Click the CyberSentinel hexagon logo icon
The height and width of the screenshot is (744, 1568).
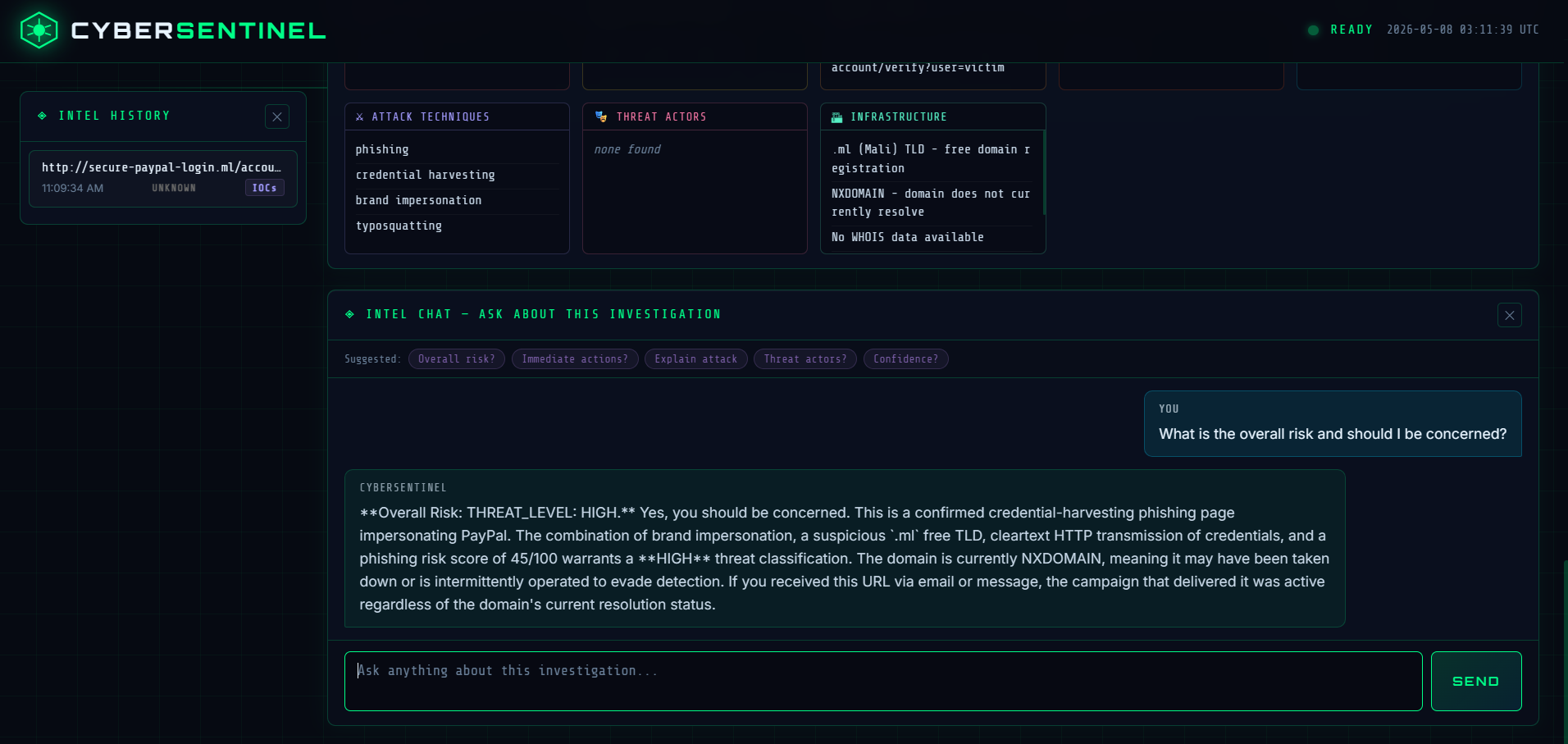(x=39, y=30)
